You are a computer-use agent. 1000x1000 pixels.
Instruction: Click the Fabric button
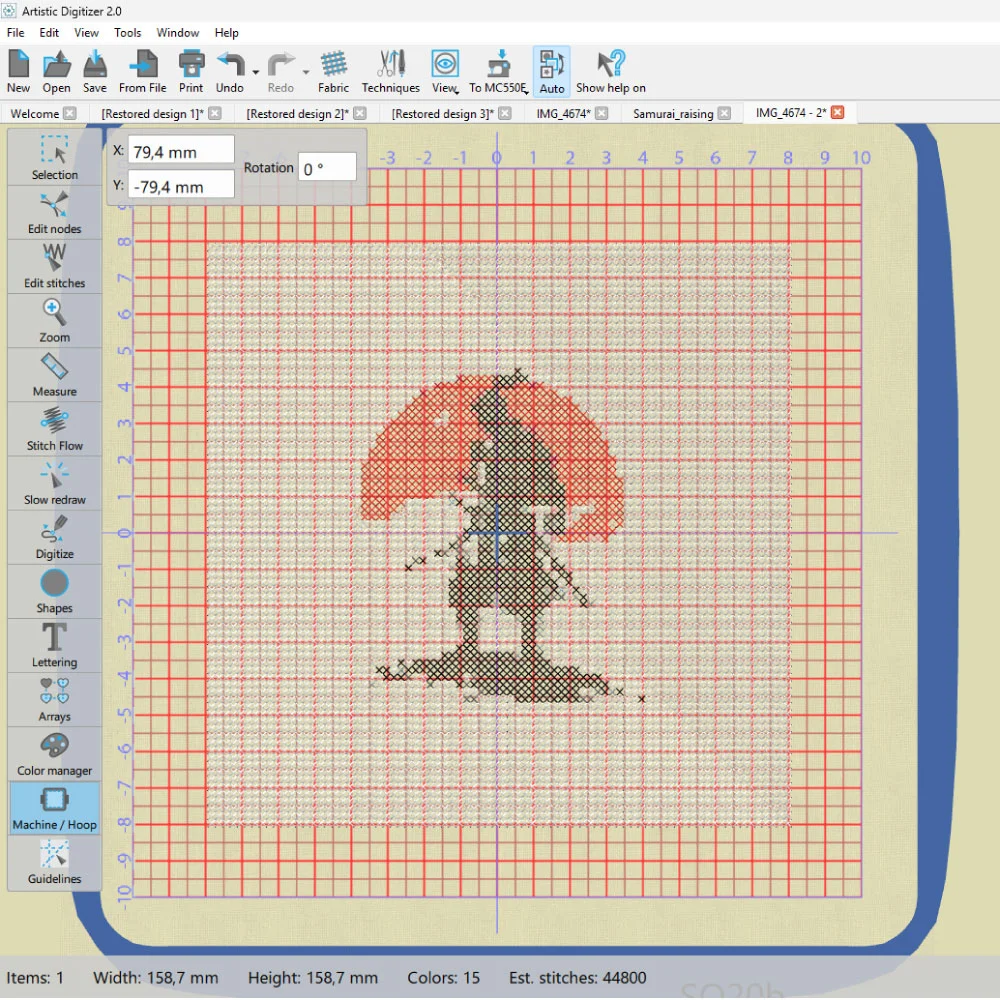[x=333, y=71]
